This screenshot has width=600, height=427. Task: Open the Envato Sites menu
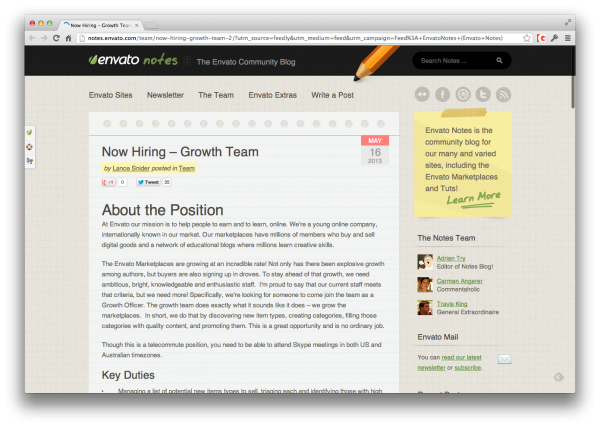(x=111, y=95)
